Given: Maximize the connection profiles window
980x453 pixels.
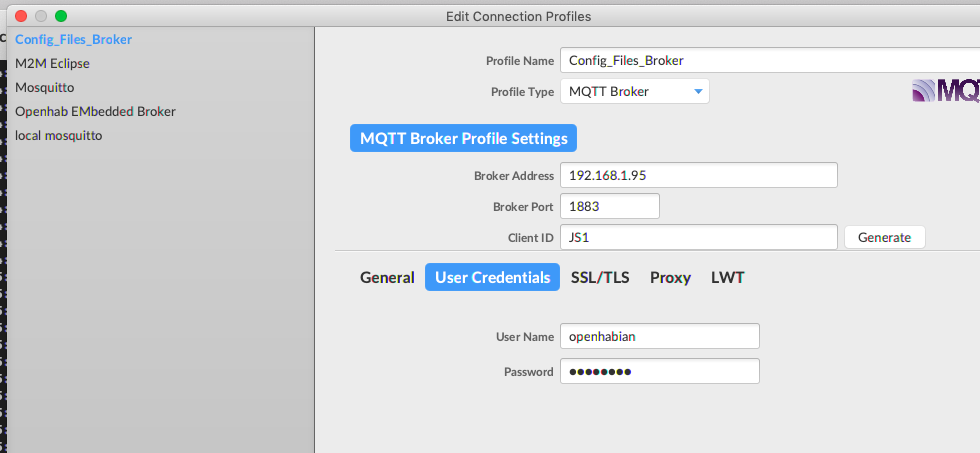Looking at the screenshot, I should point(61,16).
